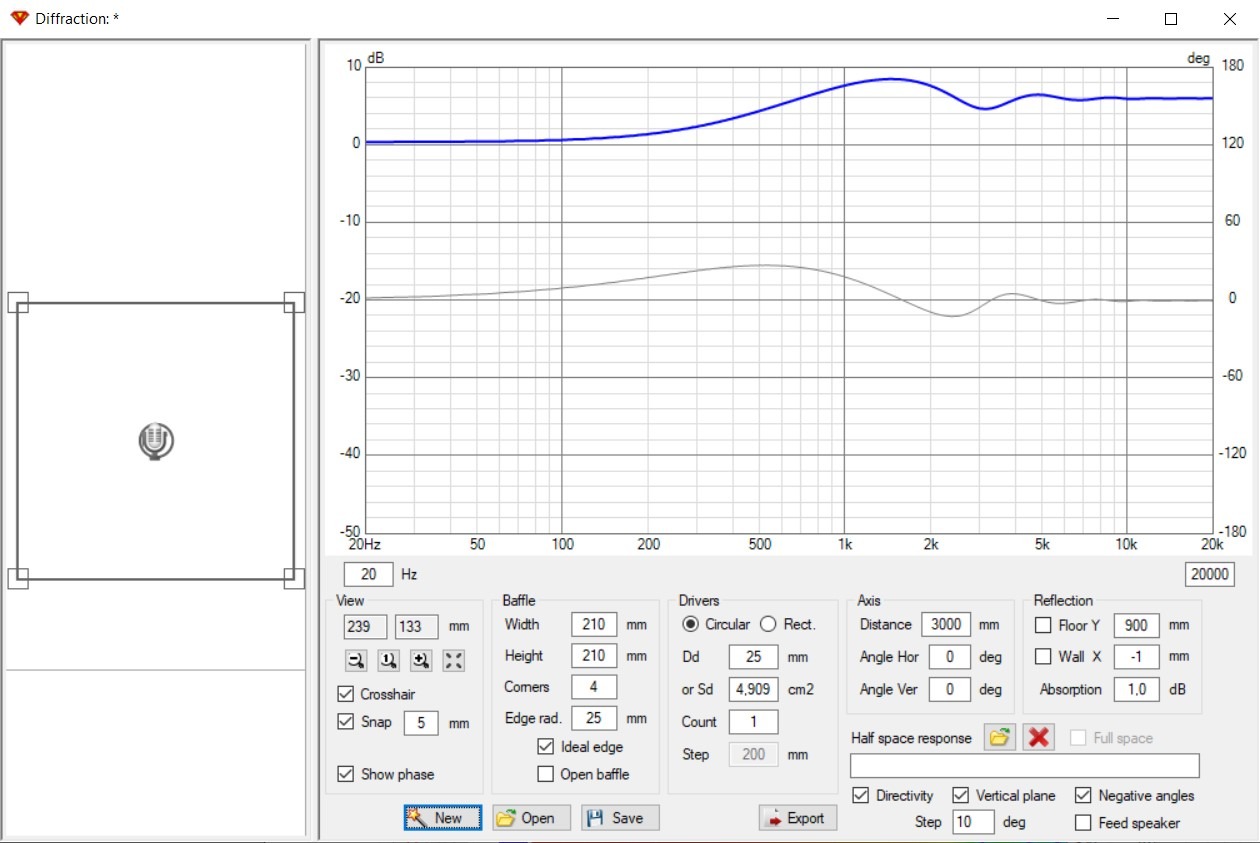Click the Axis Distance field

pyautogui.click(x=946, y=624)
